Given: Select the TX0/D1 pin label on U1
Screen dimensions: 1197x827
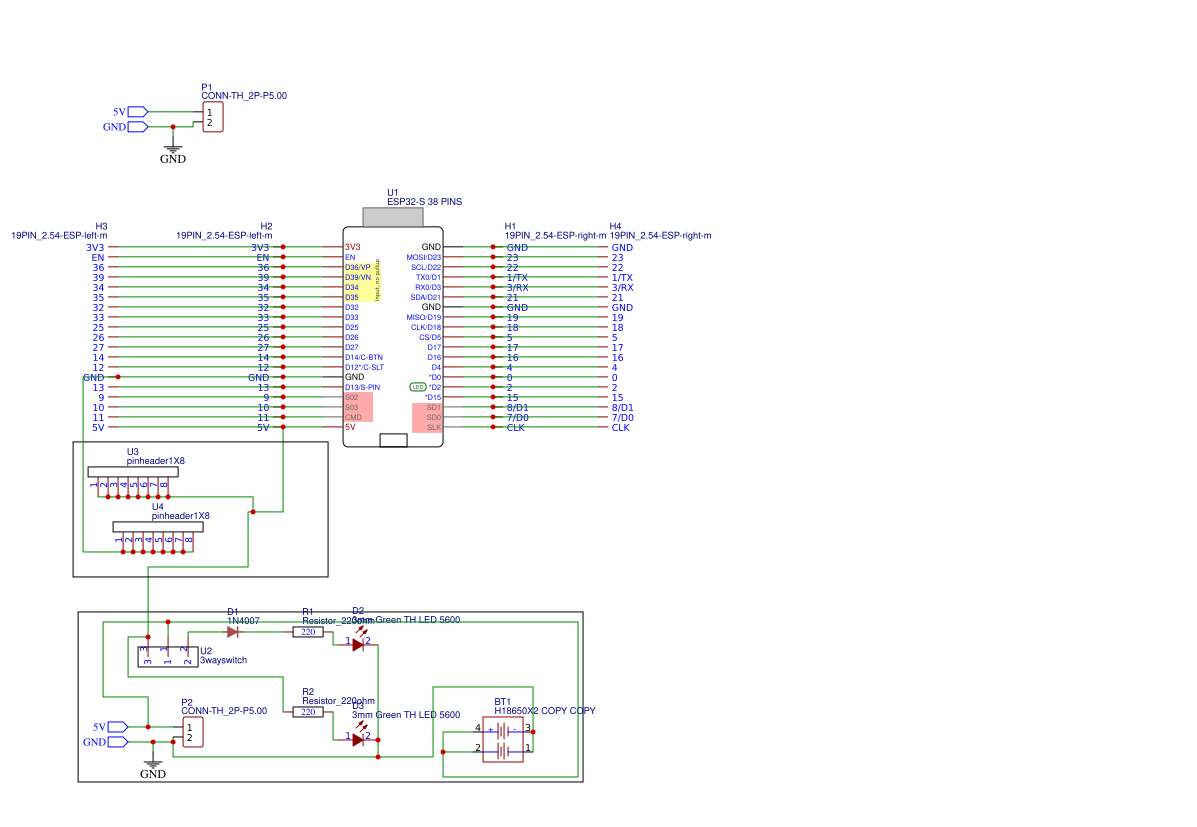Looking at the screenshot, I should [x=428, y=277].
